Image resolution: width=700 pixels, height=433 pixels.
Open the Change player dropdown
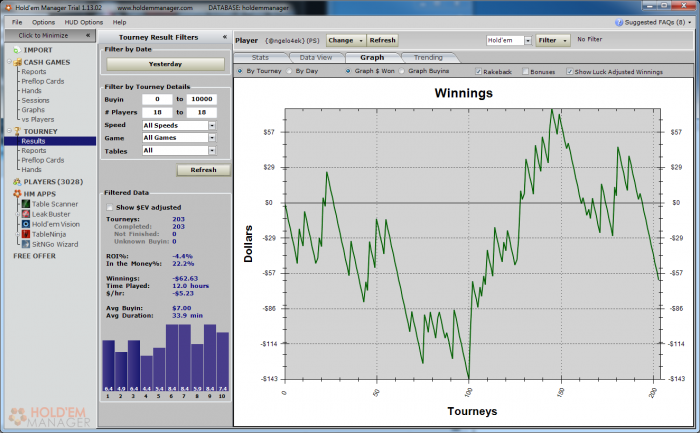346,40
